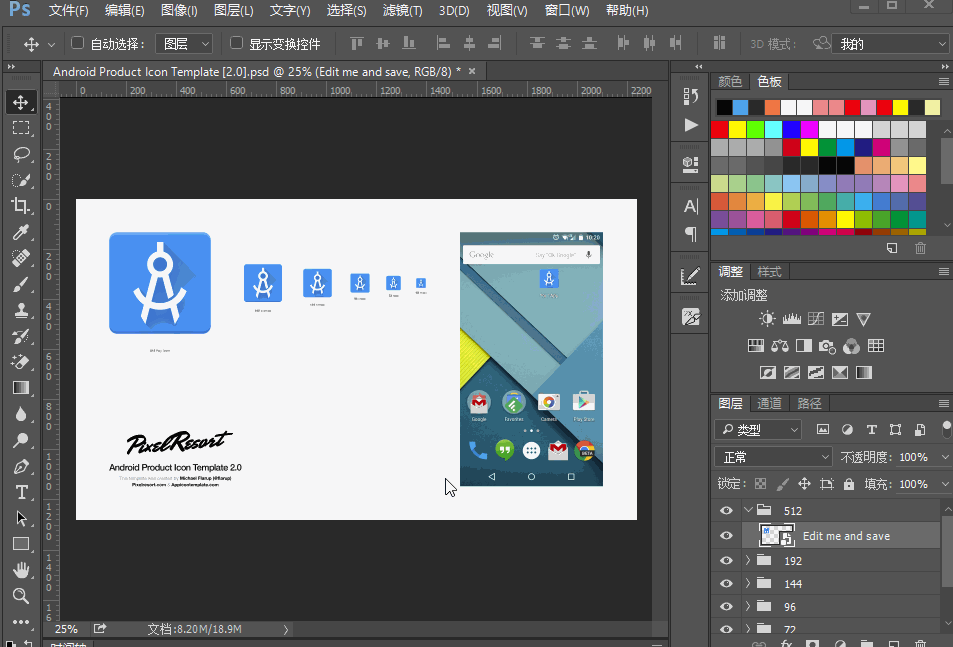953x647 pixels.
Task: Activate the Hand tool
Action: (x=21, y=570)
